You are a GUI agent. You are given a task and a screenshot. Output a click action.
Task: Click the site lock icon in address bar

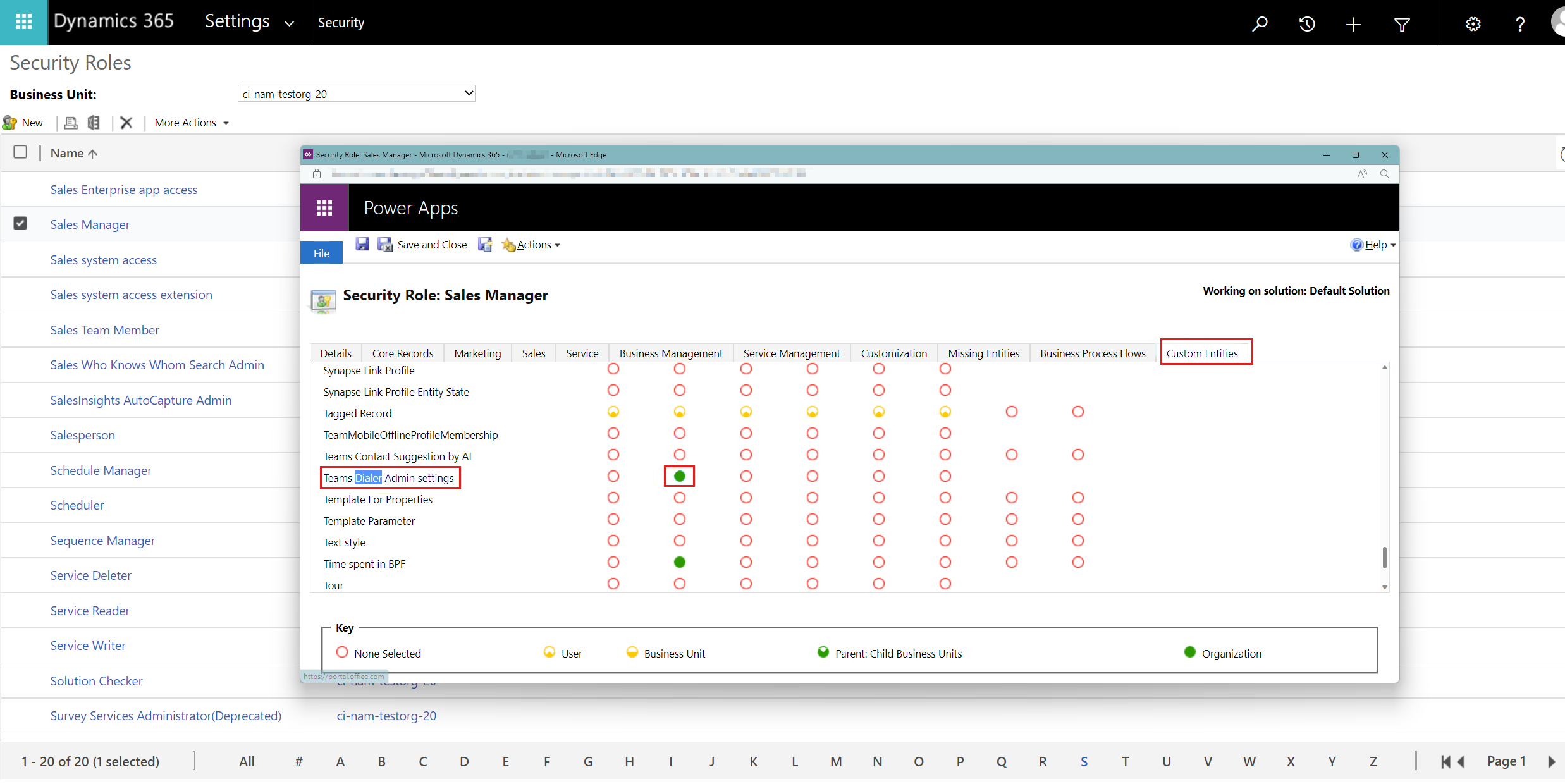[x=317, y=174]
